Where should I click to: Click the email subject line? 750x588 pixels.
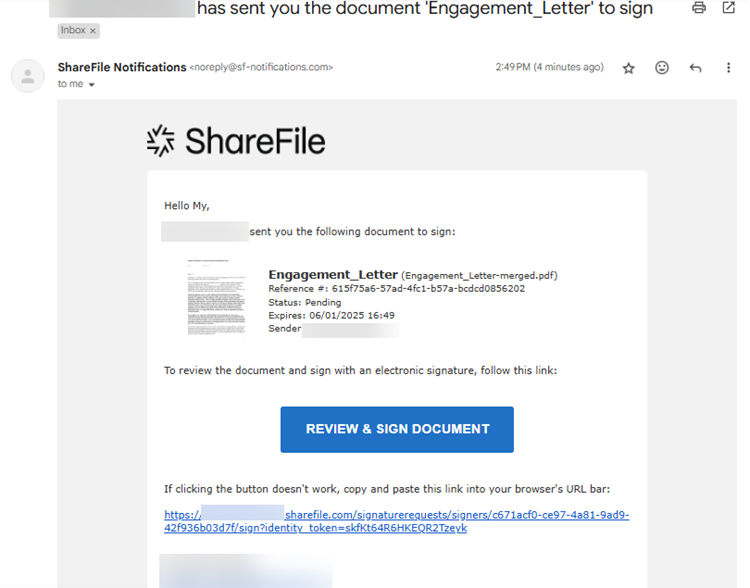tap(425, 8)
